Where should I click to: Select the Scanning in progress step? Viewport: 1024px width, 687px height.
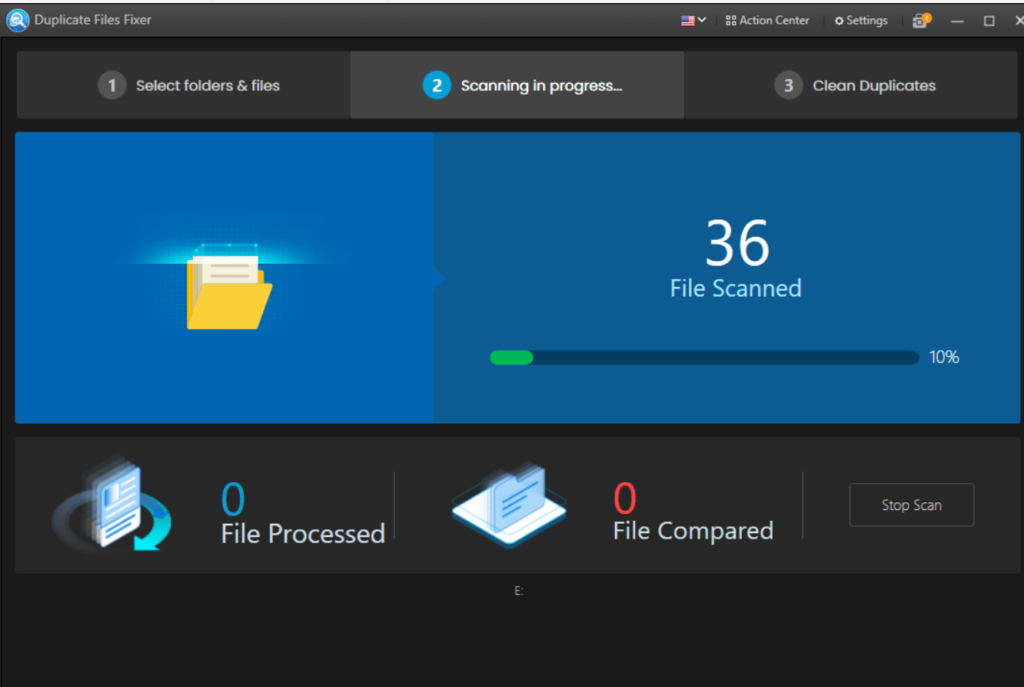click(517, 86)
